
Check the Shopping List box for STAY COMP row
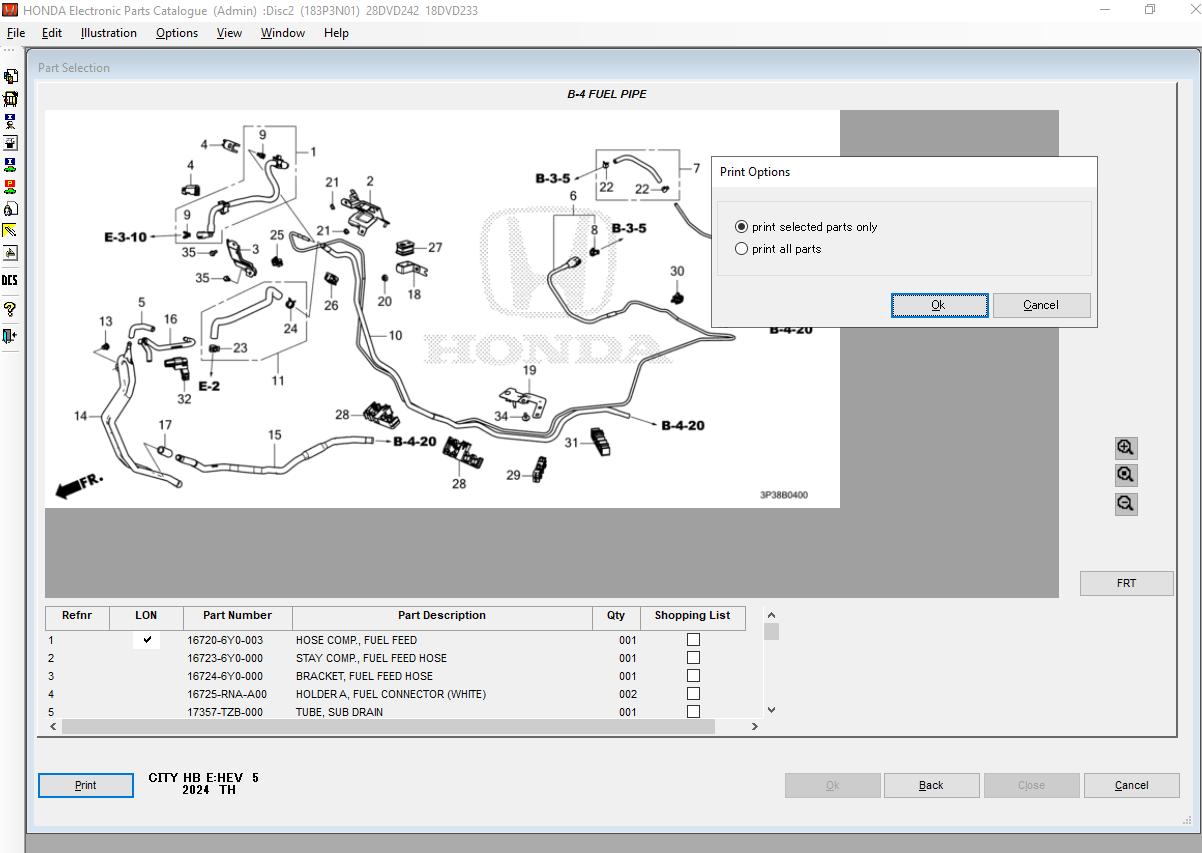(x=693, y=658)
